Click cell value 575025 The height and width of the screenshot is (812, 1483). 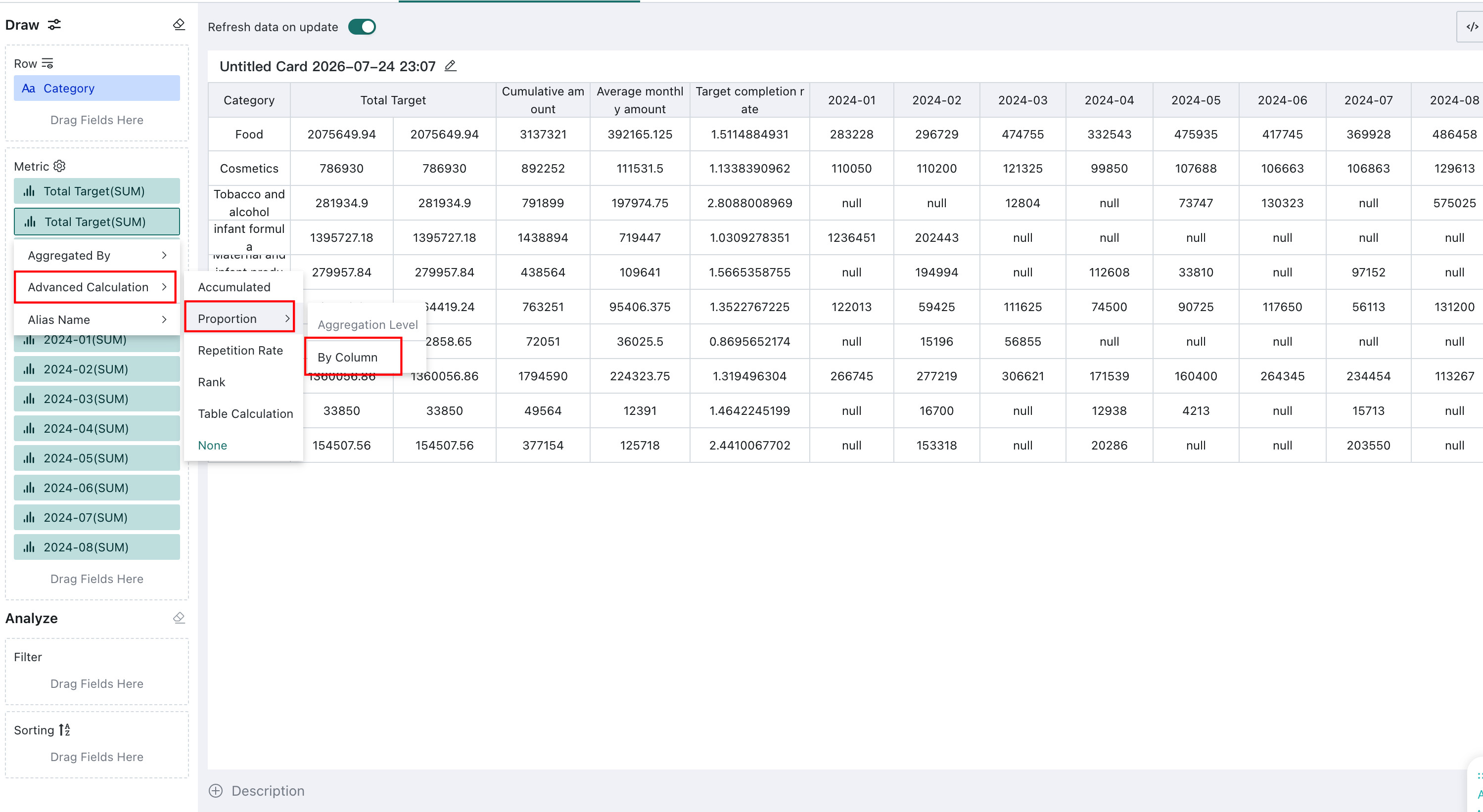(x=1454, y=203)
